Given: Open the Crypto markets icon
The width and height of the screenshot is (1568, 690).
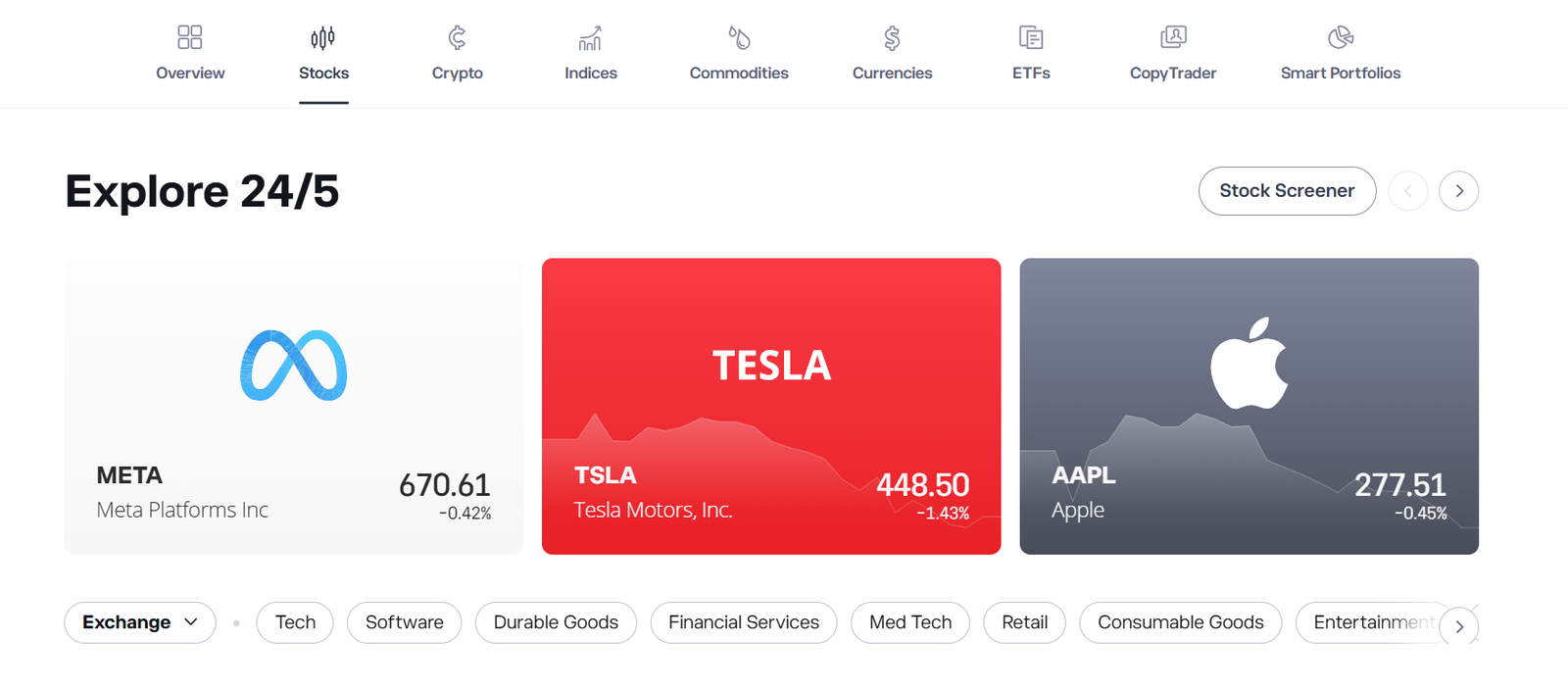Looking at the screenshot, I should click(x=457, y=37).
